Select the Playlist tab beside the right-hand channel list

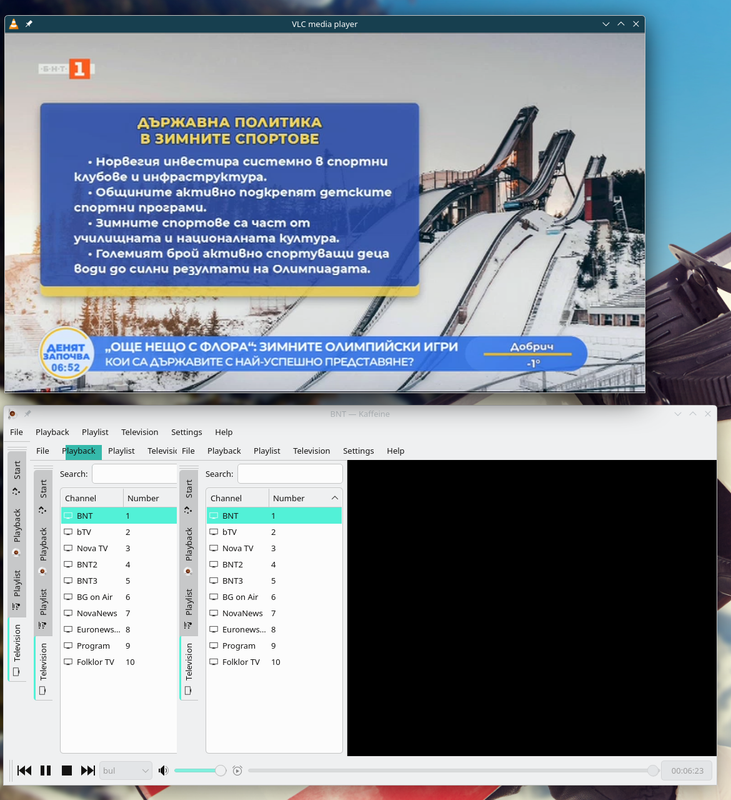tap(189, 608)
